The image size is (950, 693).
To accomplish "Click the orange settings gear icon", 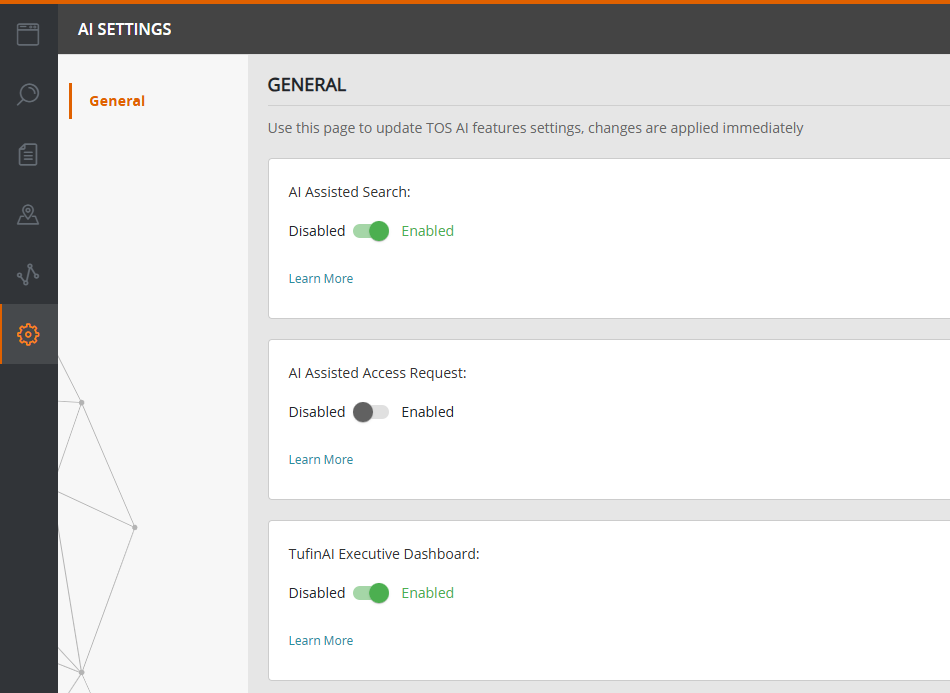I will 28,334.
